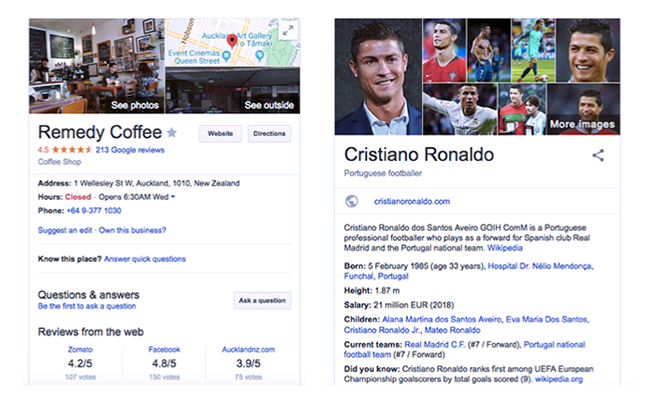
Task: Click the Ask a question button
Action: click(262, 300)
